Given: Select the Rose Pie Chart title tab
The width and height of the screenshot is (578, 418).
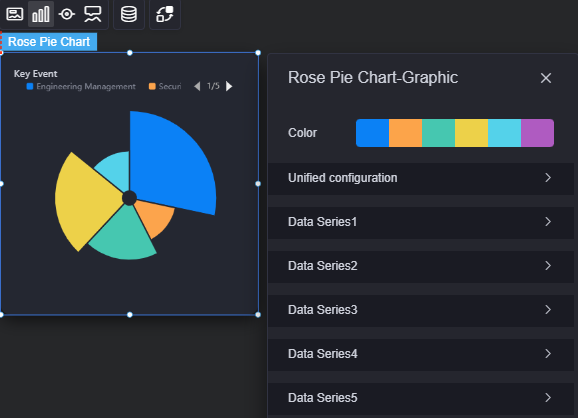Looking at the screenshot, I should (x=49, y=42).
